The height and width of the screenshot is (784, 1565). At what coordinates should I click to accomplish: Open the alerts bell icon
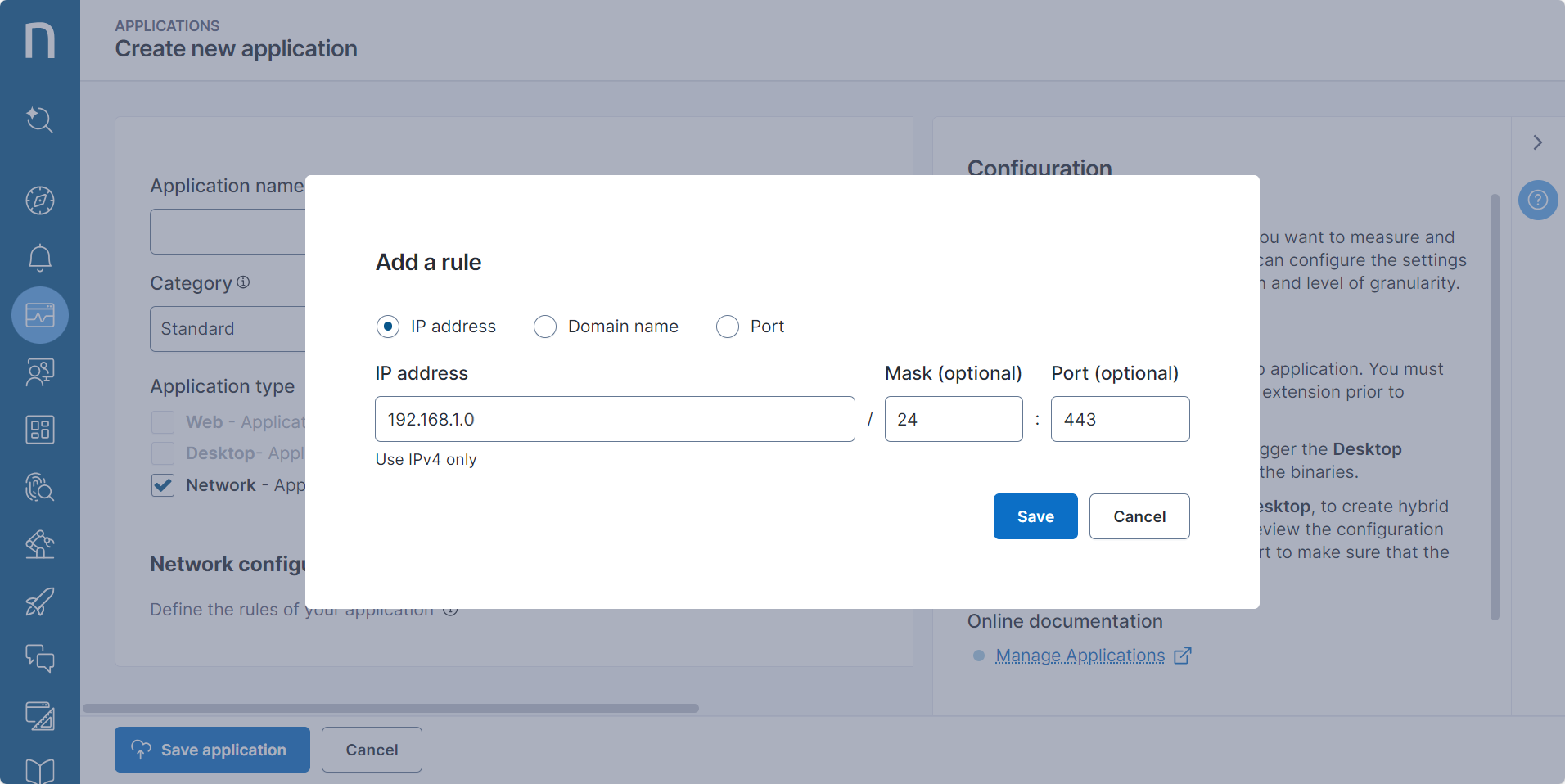39,258
